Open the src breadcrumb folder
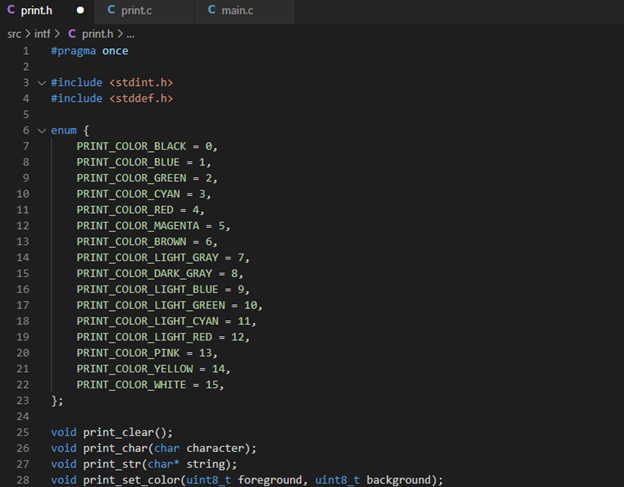This screenshot has height=487, width=624. (14, 33)
